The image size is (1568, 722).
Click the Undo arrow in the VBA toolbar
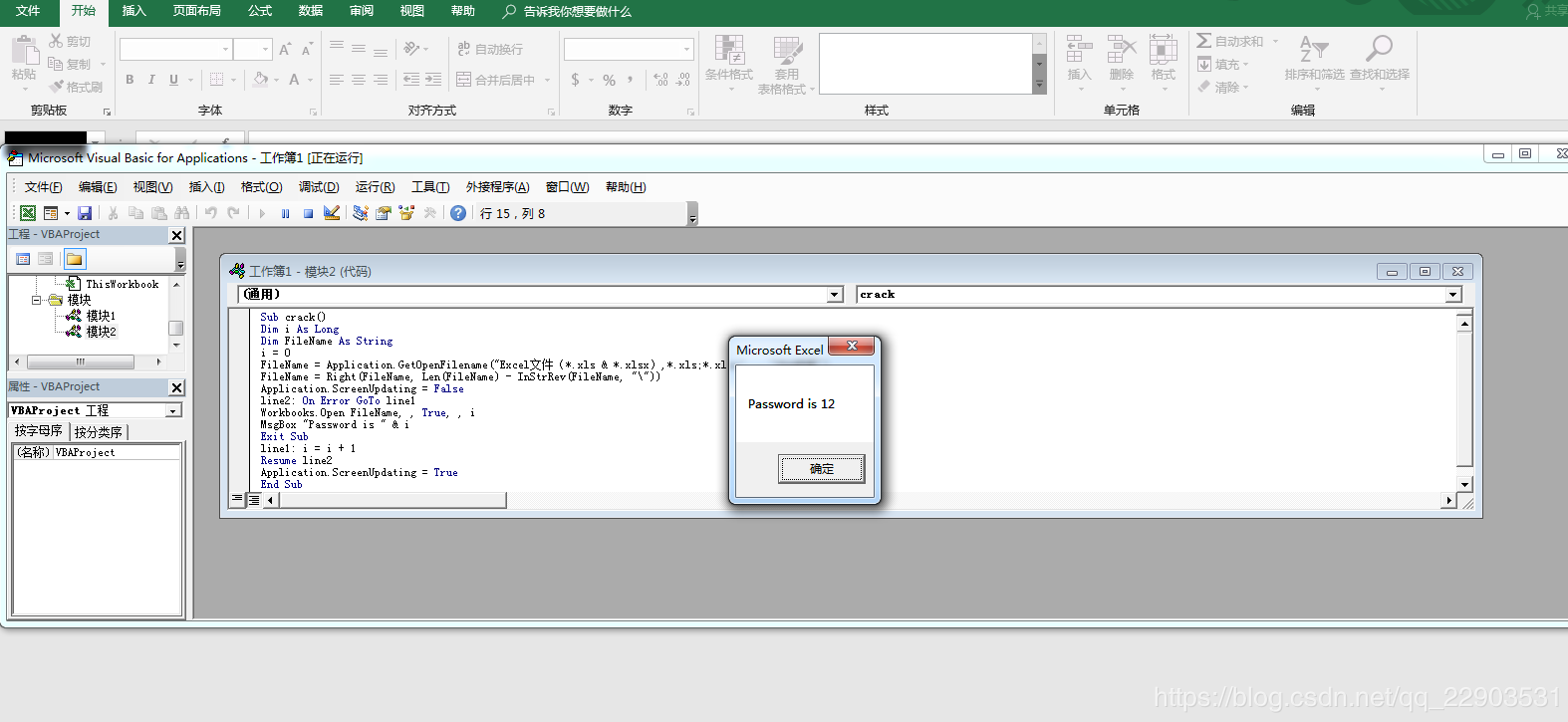[x=210, y=213]
